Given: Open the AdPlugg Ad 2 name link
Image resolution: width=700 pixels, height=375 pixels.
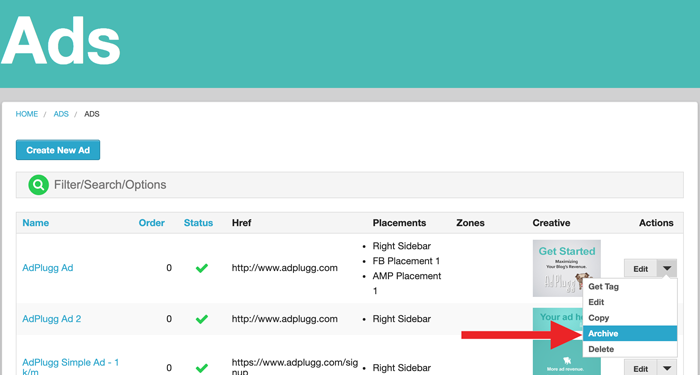Looking at the screenshot, I should pyautogui.click(x=52, y=319).
